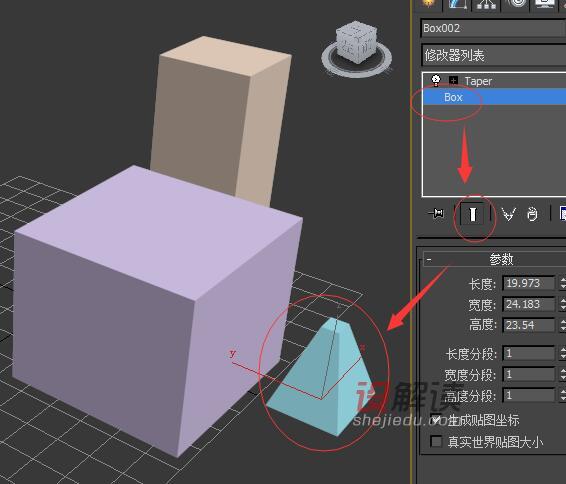
Task: Check the 真实世界贴图大小 checkbox
Action: [436, 441]
